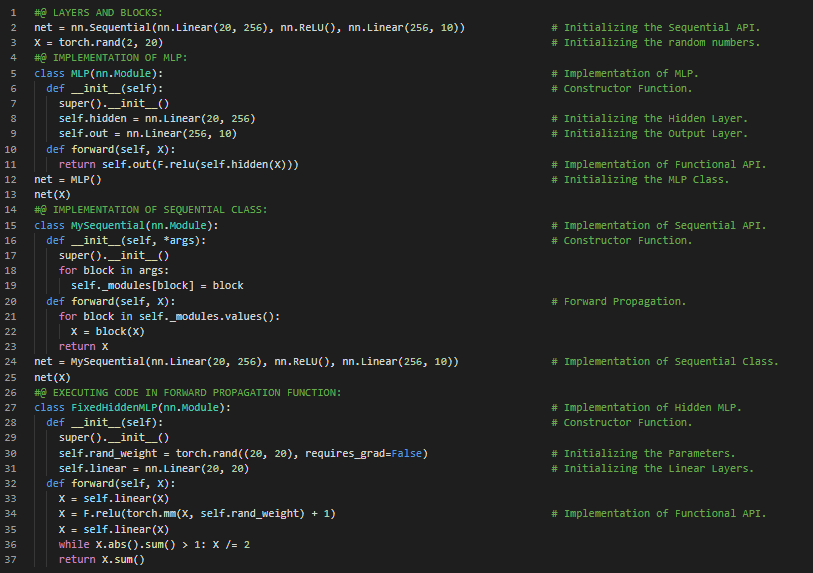Click the "#@ EXECUTING CODE IN FORWARD PROPAGATION" header
The width and height of the screenshot is (813, 573).
(x=187, y=393)
